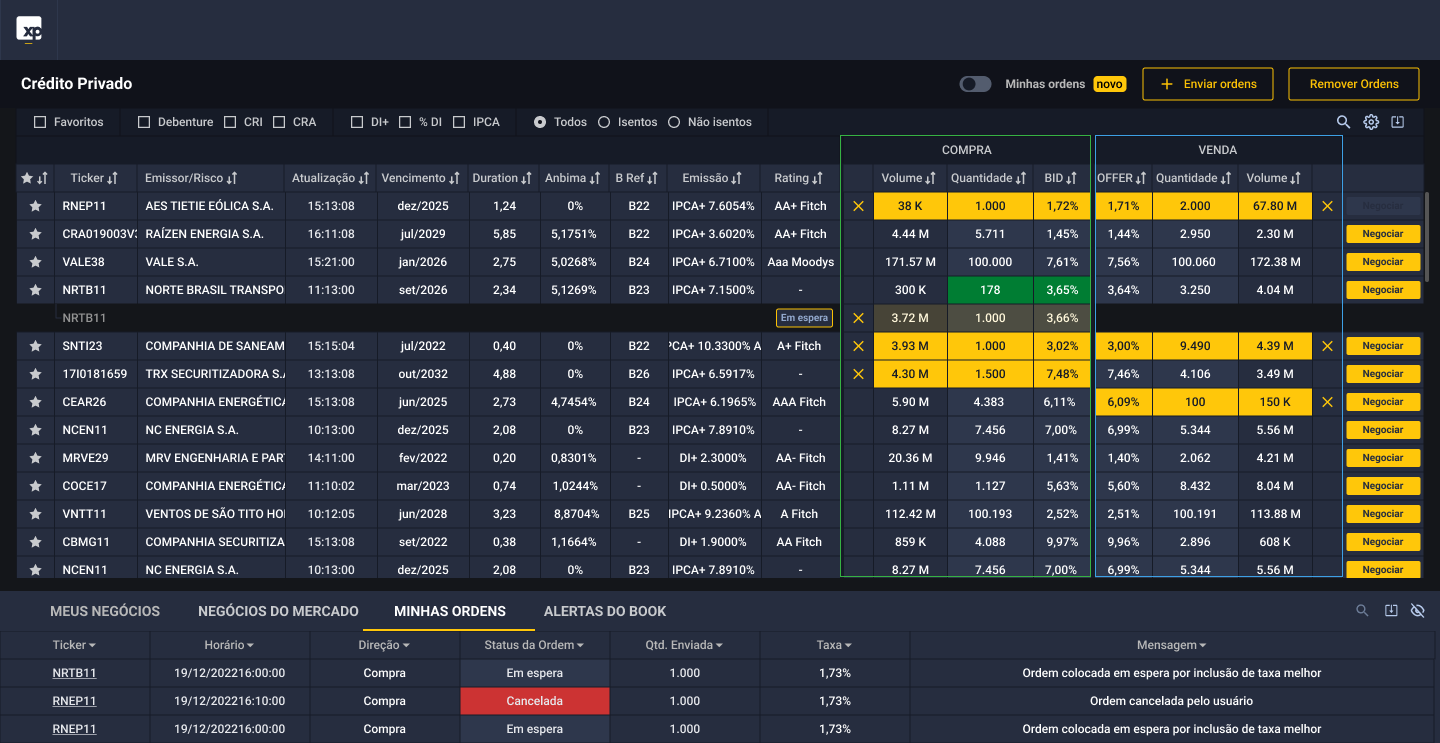
Task: Switch to Negócios do Mercado tab
Action: tap(278, 611)
